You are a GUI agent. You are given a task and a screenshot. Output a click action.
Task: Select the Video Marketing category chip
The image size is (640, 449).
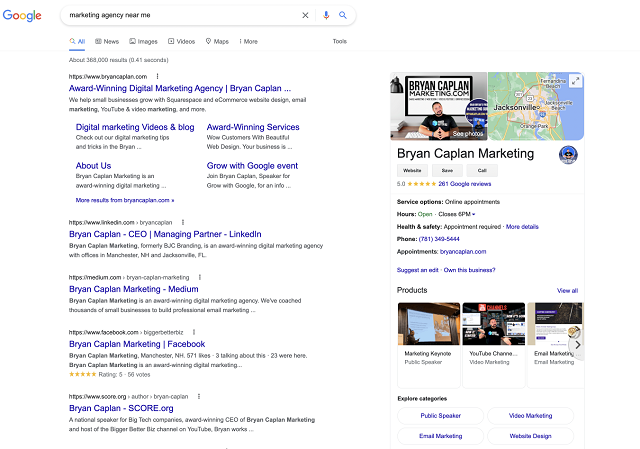(x=530, y=416)
